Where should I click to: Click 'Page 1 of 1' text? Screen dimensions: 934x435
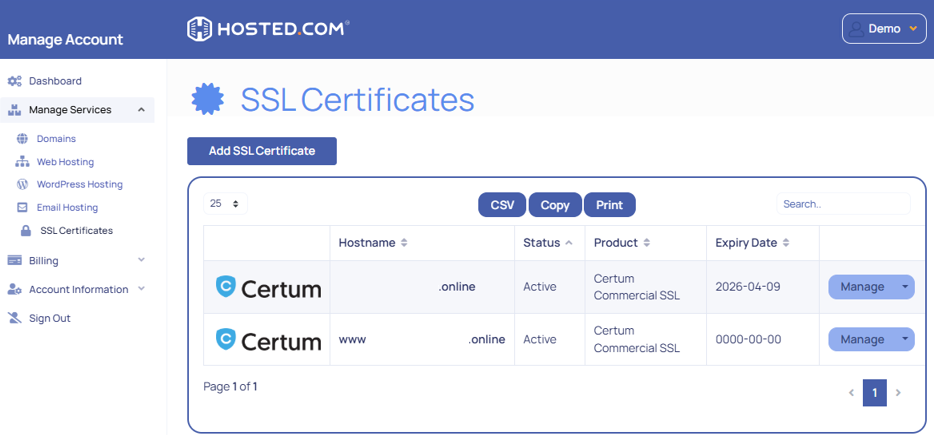pyautogui.click(x=231, y=387)
